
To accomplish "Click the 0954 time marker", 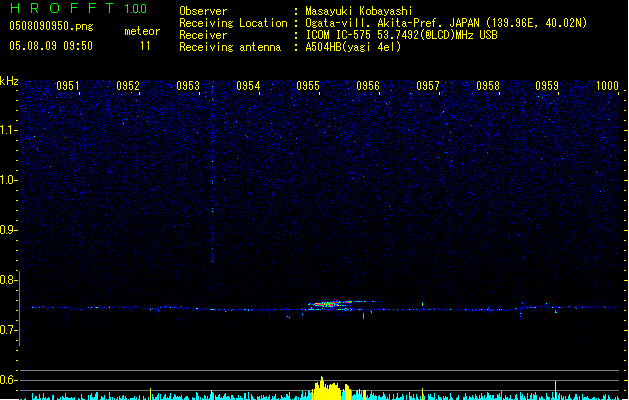I will pos(248,86).
